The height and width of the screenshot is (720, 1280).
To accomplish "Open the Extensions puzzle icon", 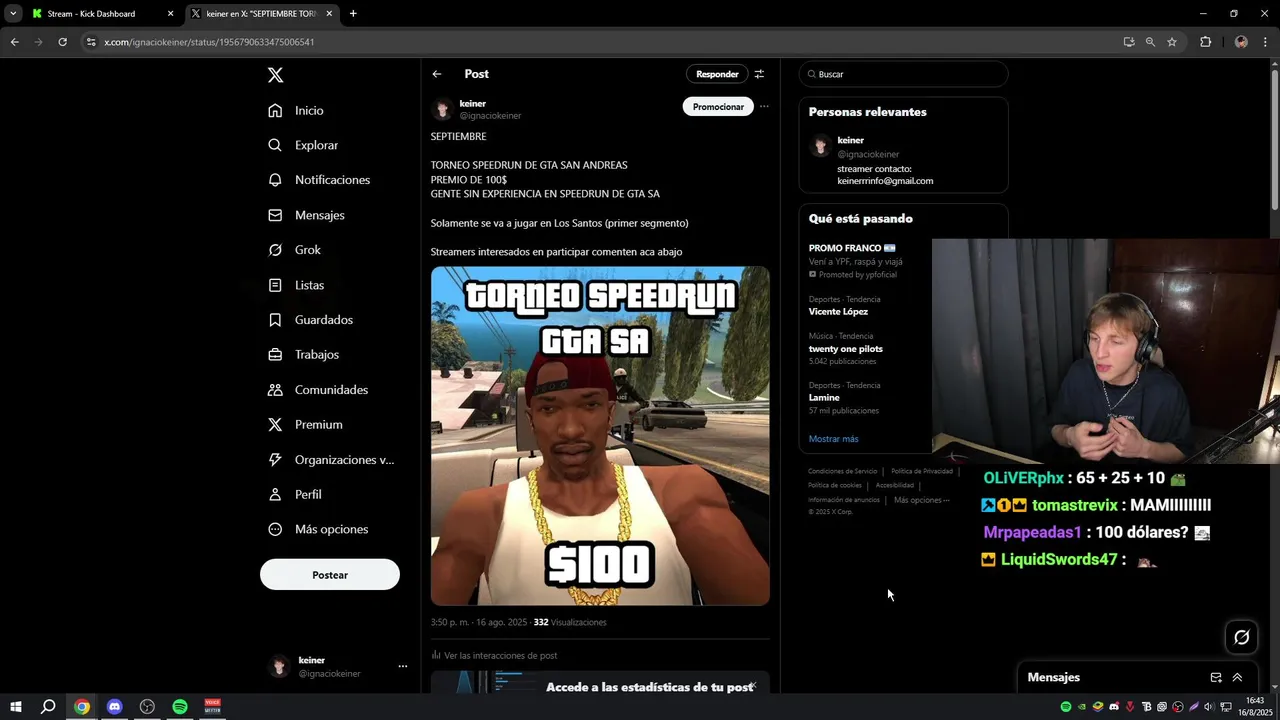I will 1205,42.
